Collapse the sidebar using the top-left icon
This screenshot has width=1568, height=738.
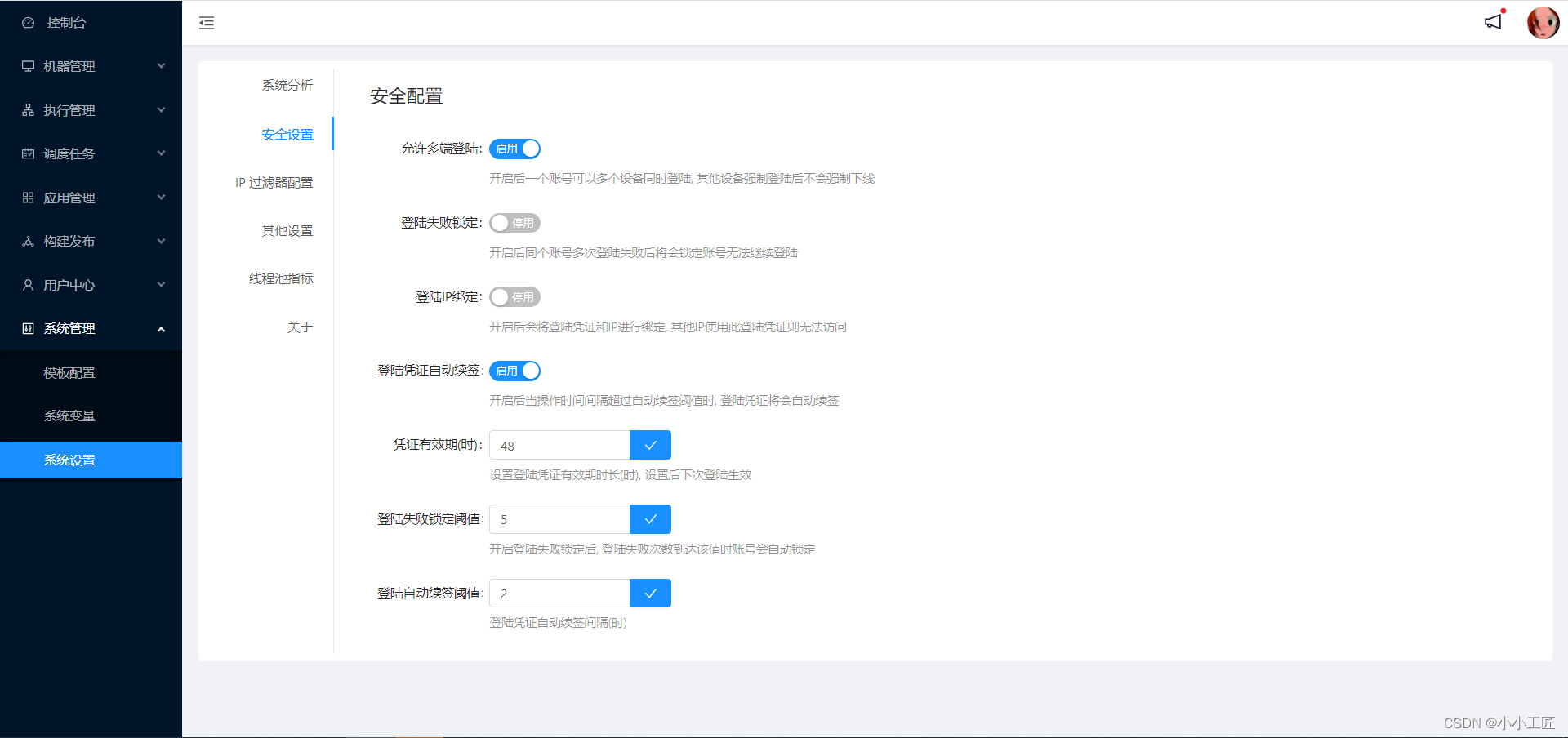click(x=206, y=22)
